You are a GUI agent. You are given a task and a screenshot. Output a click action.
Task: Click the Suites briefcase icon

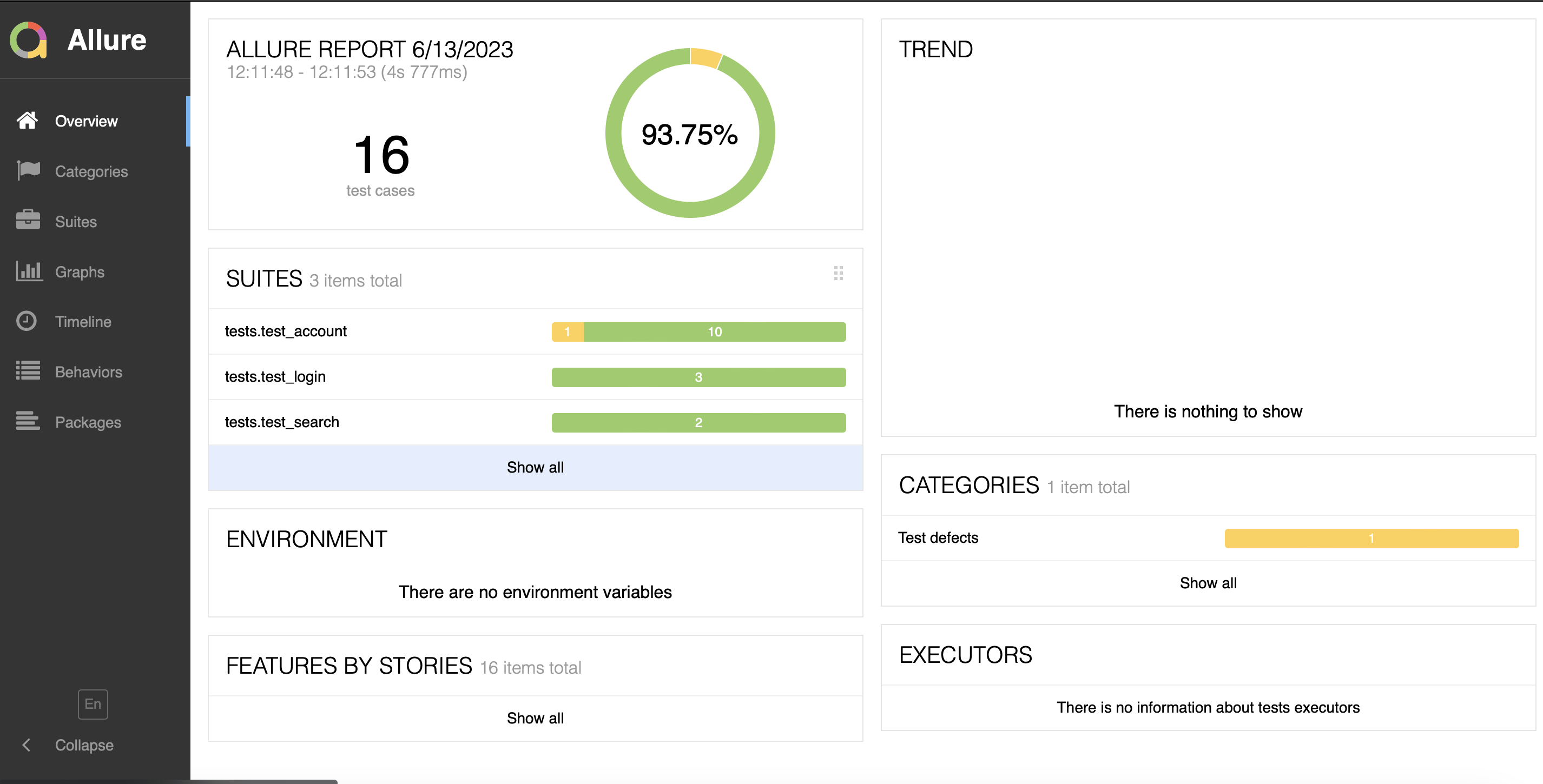click(x=28, y=220)
